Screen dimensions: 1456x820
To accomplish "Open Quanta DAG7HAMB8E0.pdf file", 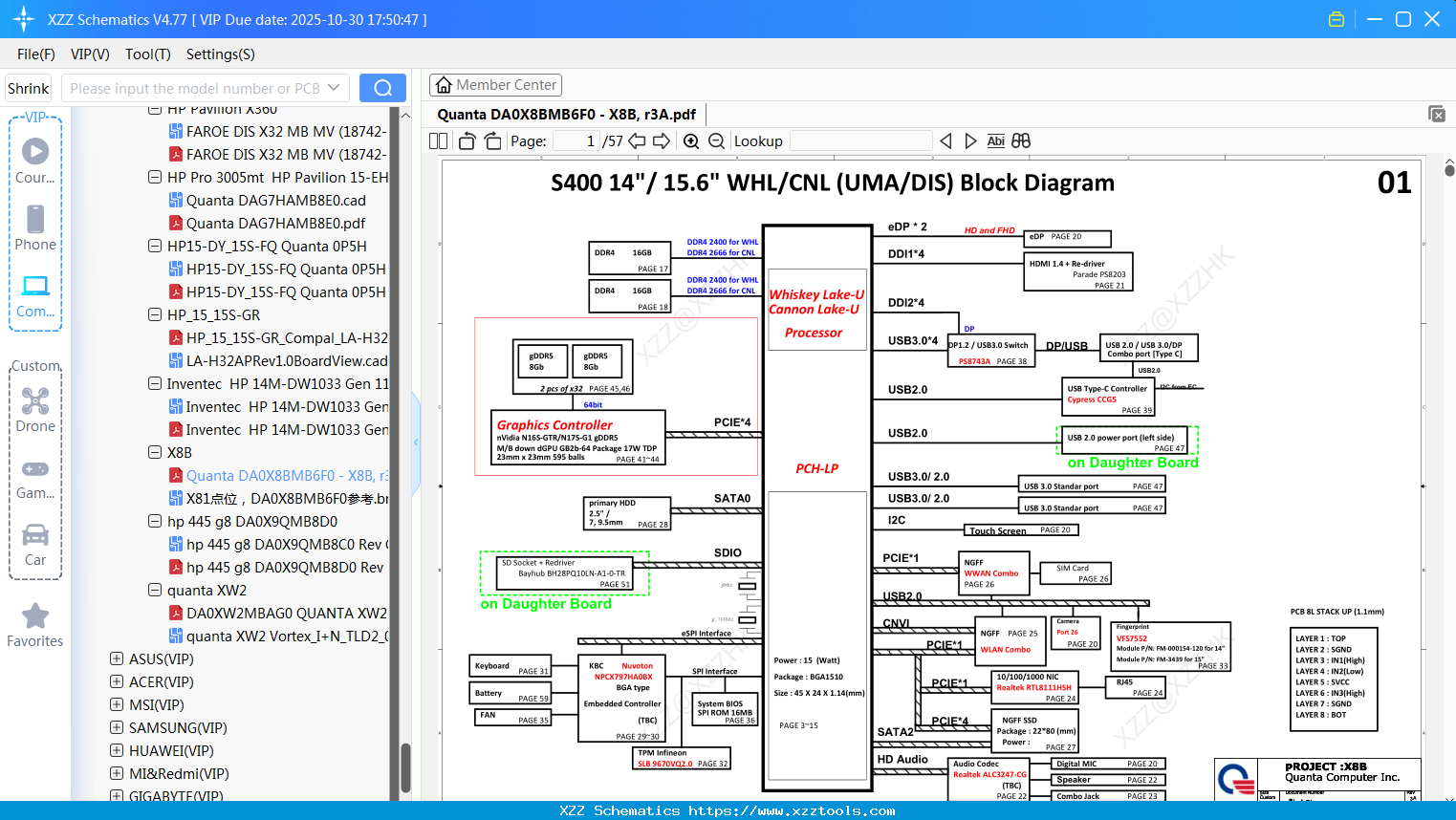I will [276, 223].
